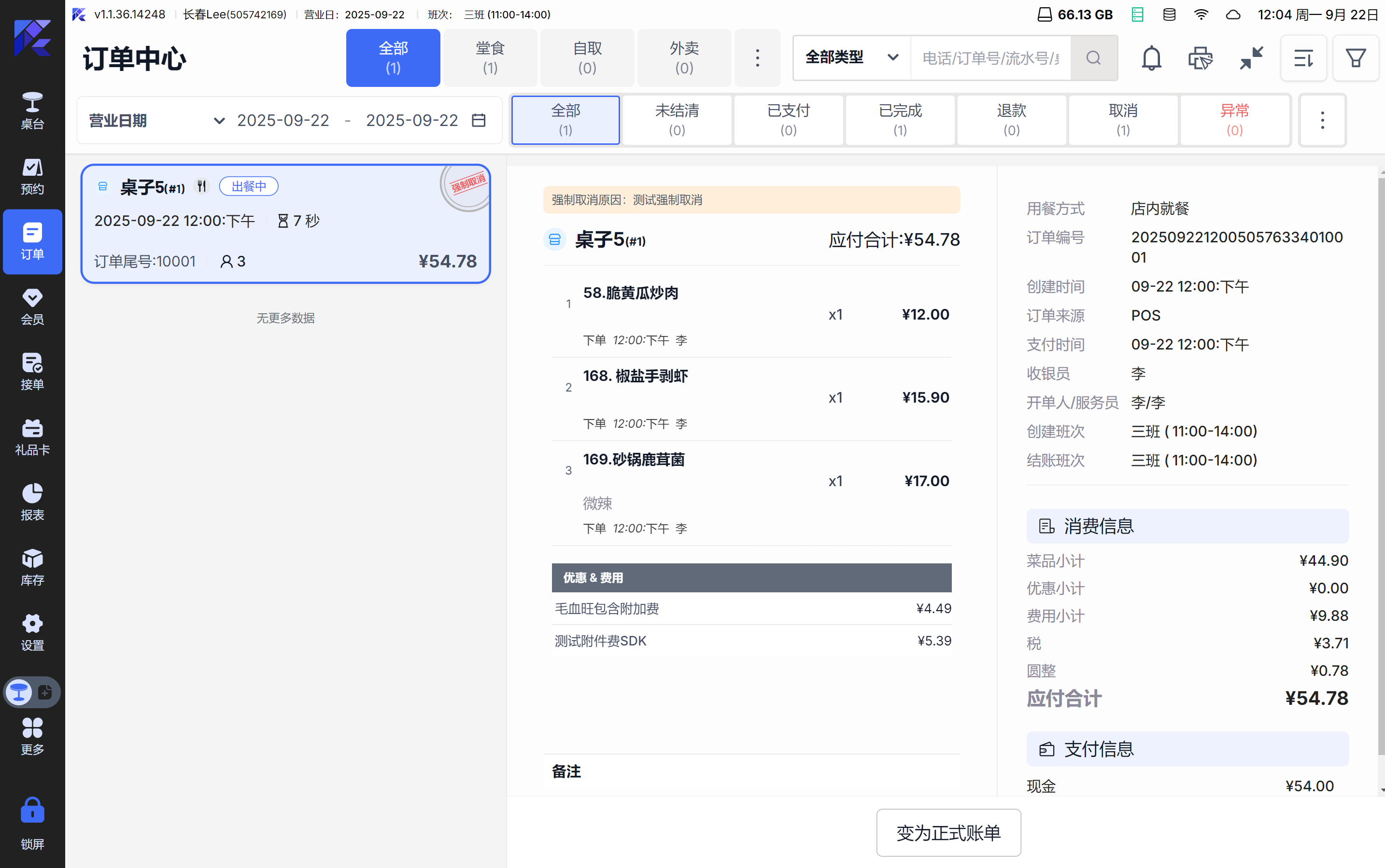Screen dimensions: 1385x868
Task: Click the phone/order number search field
Action: (990, 58)
